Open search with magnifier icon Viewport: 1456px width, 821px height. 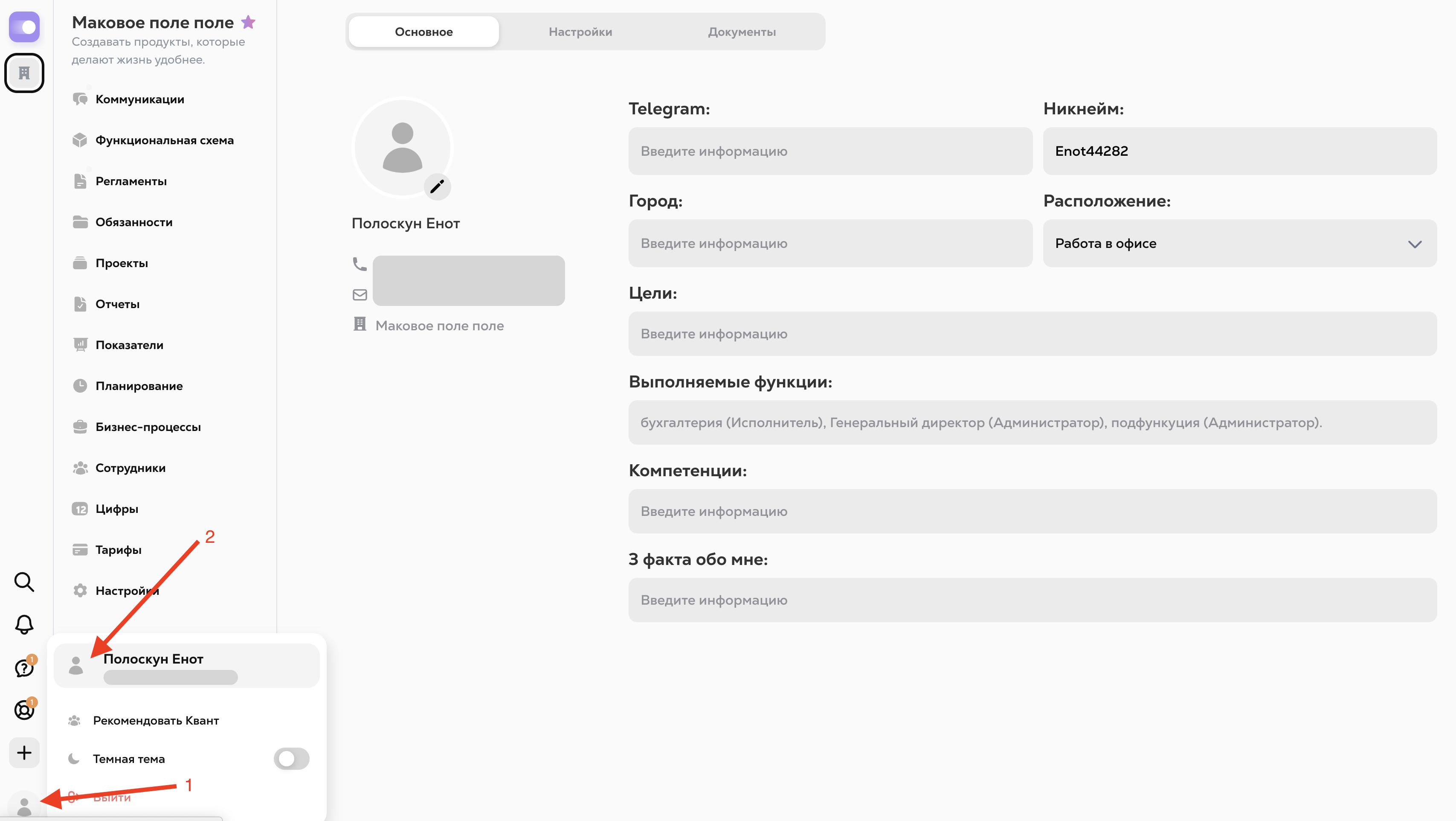point(24,581)
